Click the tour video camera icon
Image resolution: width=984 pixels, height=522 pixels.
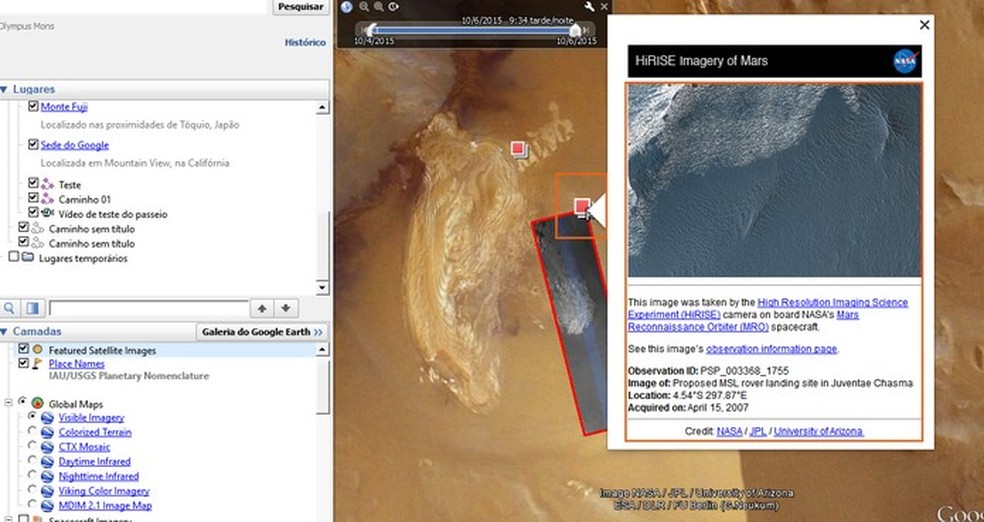(48, 213)
